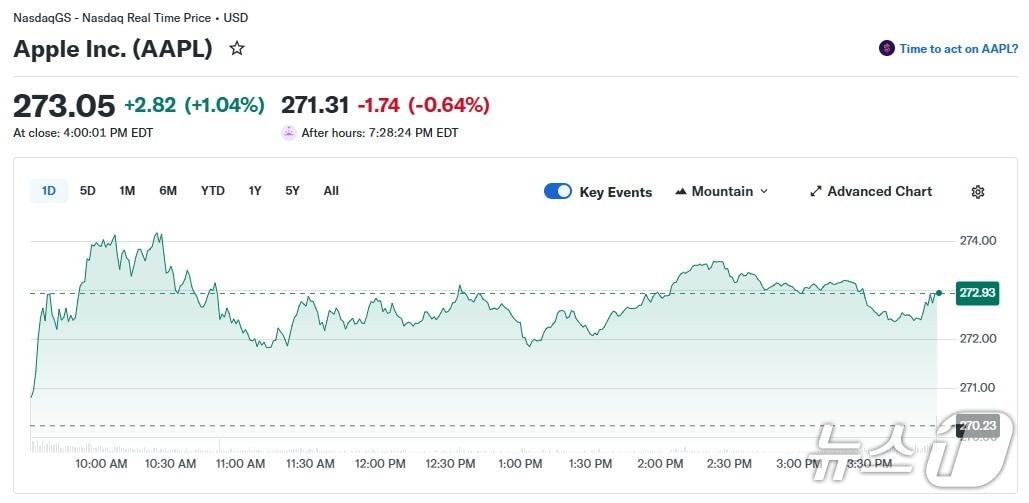Add AAPL to watchlist with star icon
The image size is (1029, 503).
(x=237, y=48)
